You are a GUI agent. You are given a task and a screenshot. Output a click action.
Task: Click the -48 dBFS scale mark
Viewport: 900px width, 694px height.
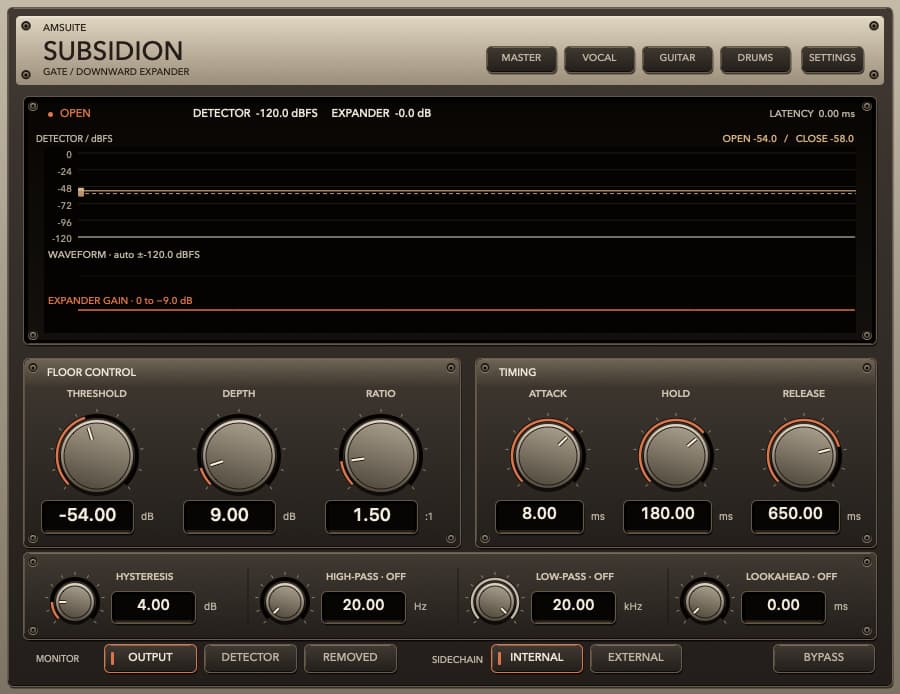(64, 189)
